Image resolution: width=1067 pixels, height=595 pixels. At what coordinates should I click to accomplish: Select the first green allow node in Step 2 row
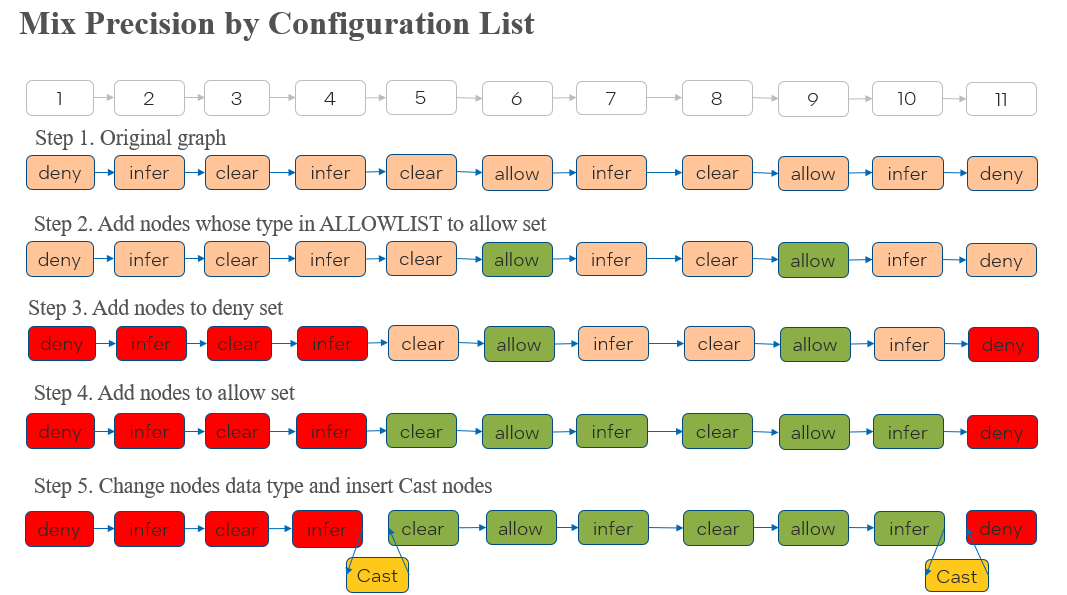click(x=517, y=260)
